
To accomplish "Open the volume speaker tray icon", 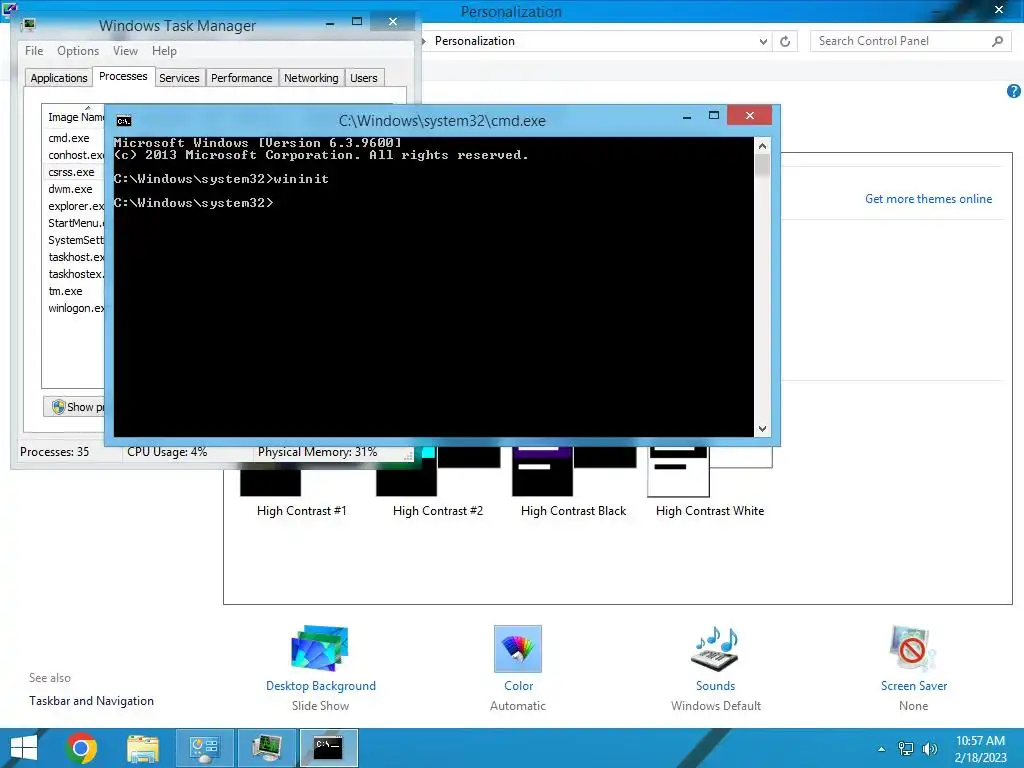I will coord(930,749).
